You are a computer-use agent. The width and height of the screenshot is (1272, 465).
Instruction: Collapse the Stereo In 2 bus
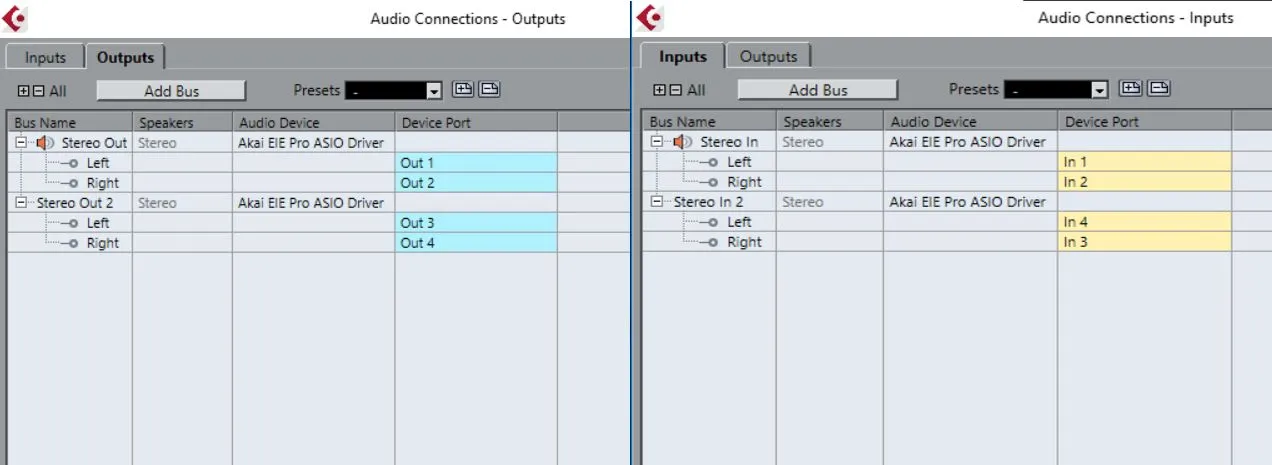click(659, 202)
